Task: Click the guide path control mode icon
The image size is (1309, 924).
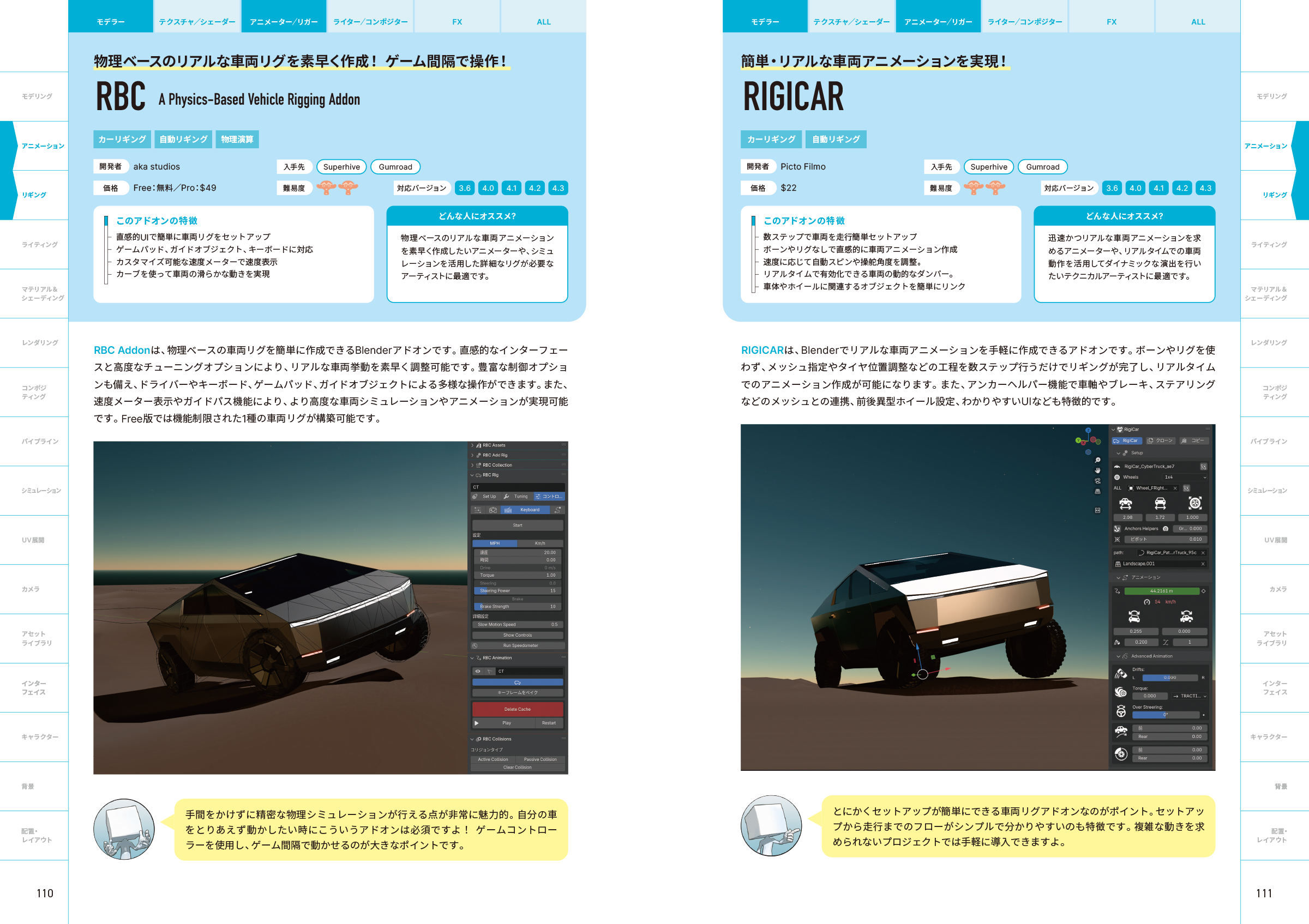Action: [557, 510]
